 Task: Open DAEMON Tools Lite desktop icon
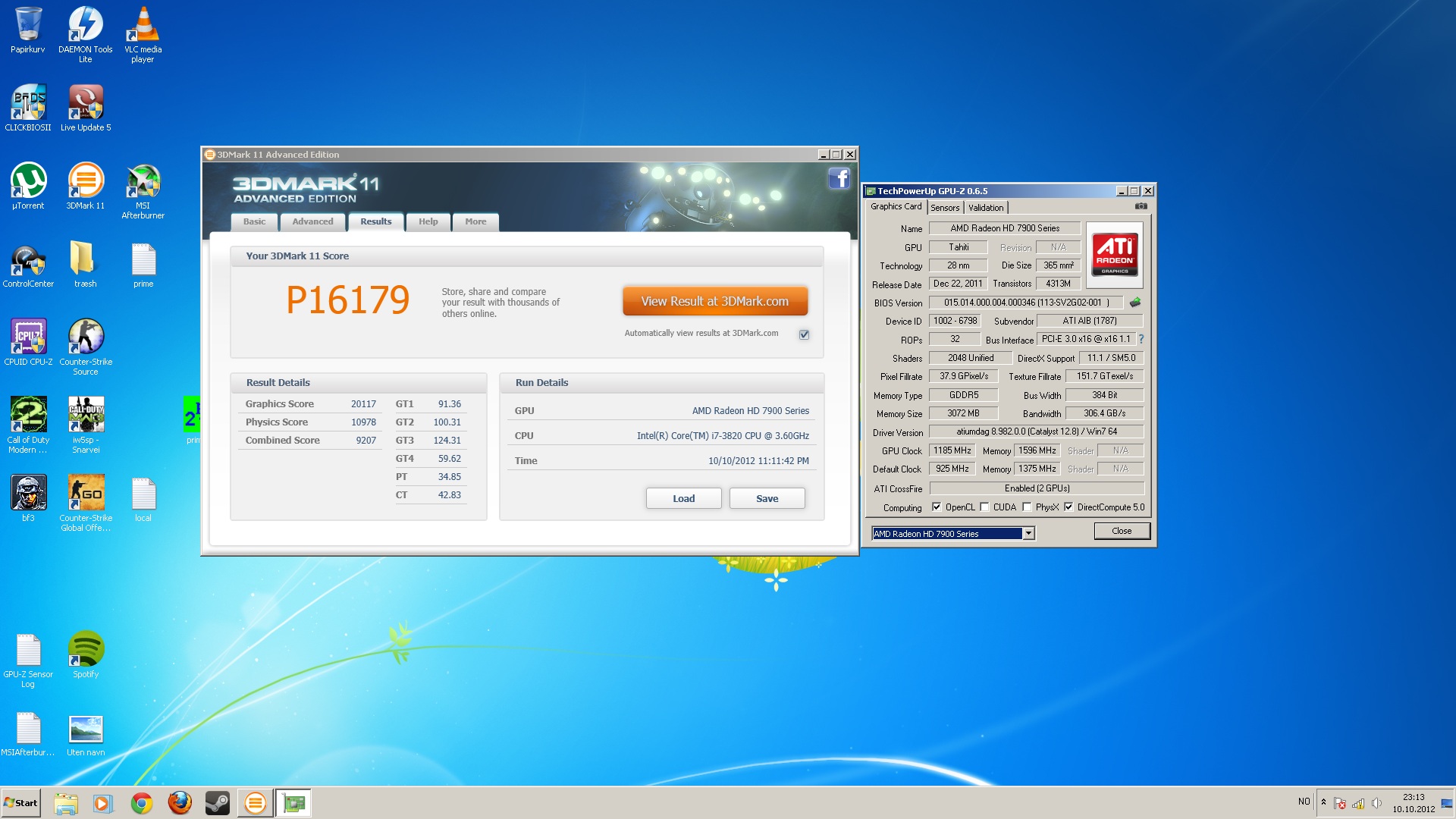(x=85, y=34)
